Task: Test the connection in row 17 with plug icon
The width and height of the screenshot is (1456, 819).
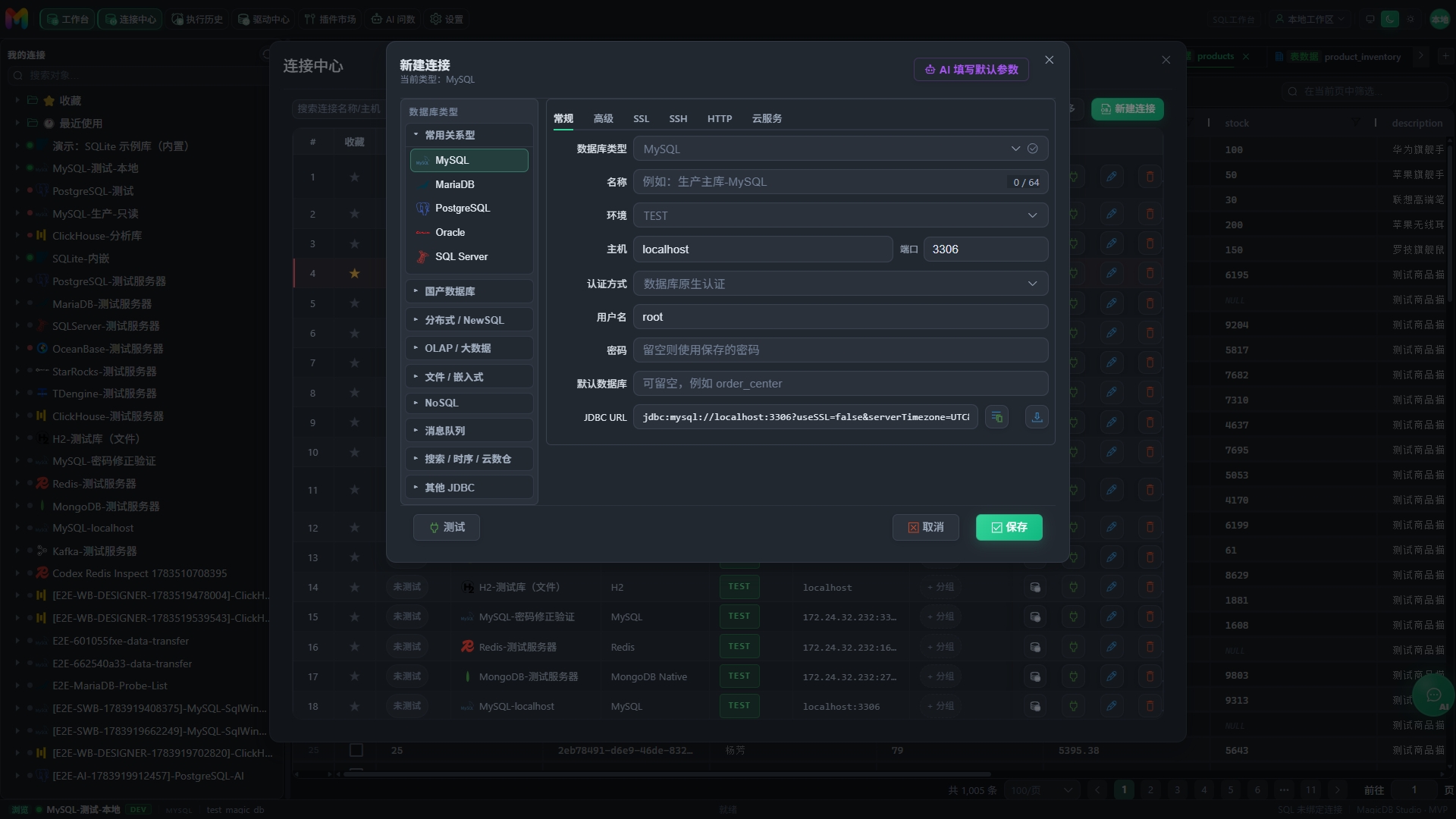Action: [x=1073, y=676]
